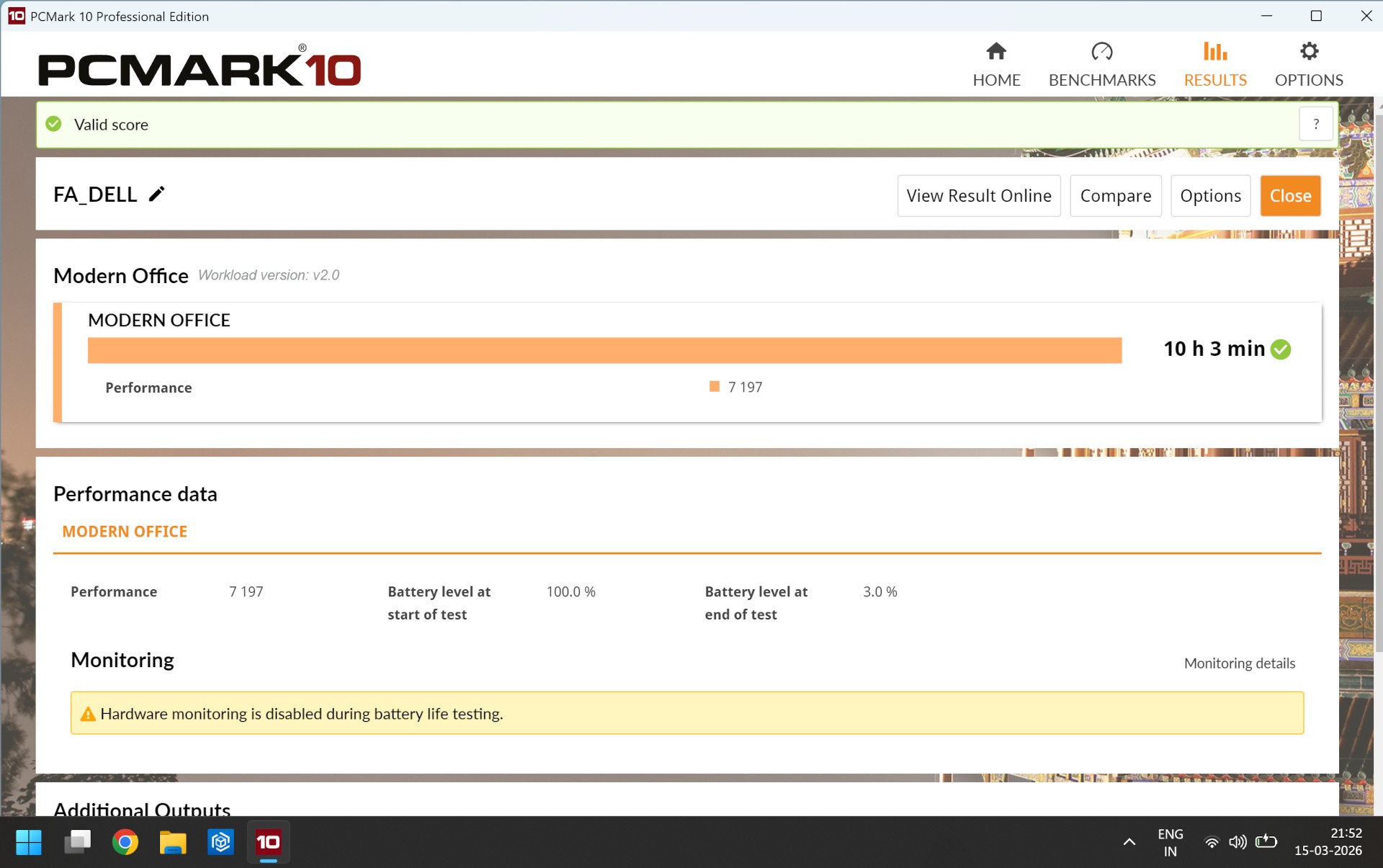
Task: Open Chrome from the taskbar
Action: 125,841
